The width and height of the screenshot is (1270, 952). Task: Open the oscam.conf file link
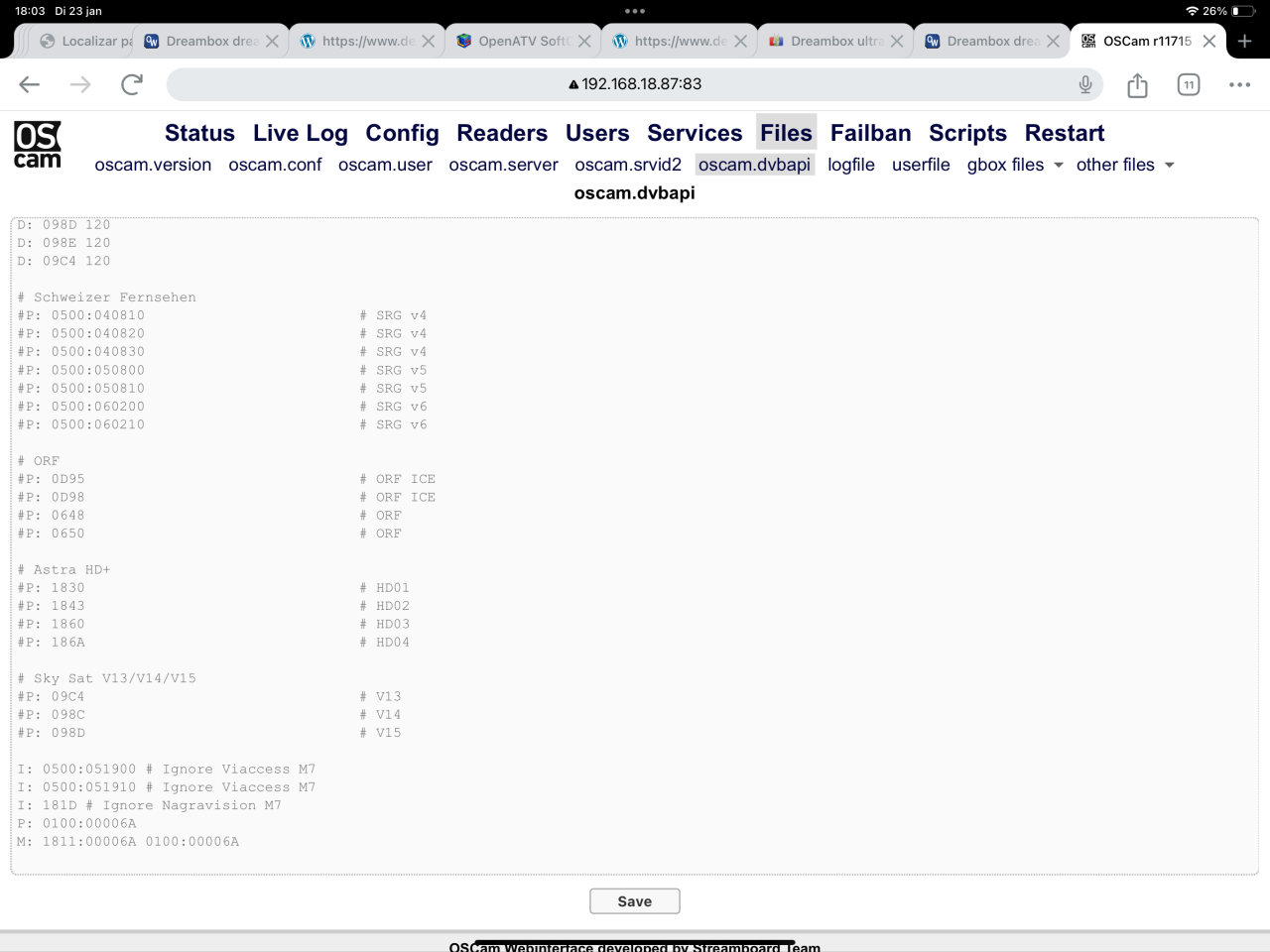tap(275, 165)
